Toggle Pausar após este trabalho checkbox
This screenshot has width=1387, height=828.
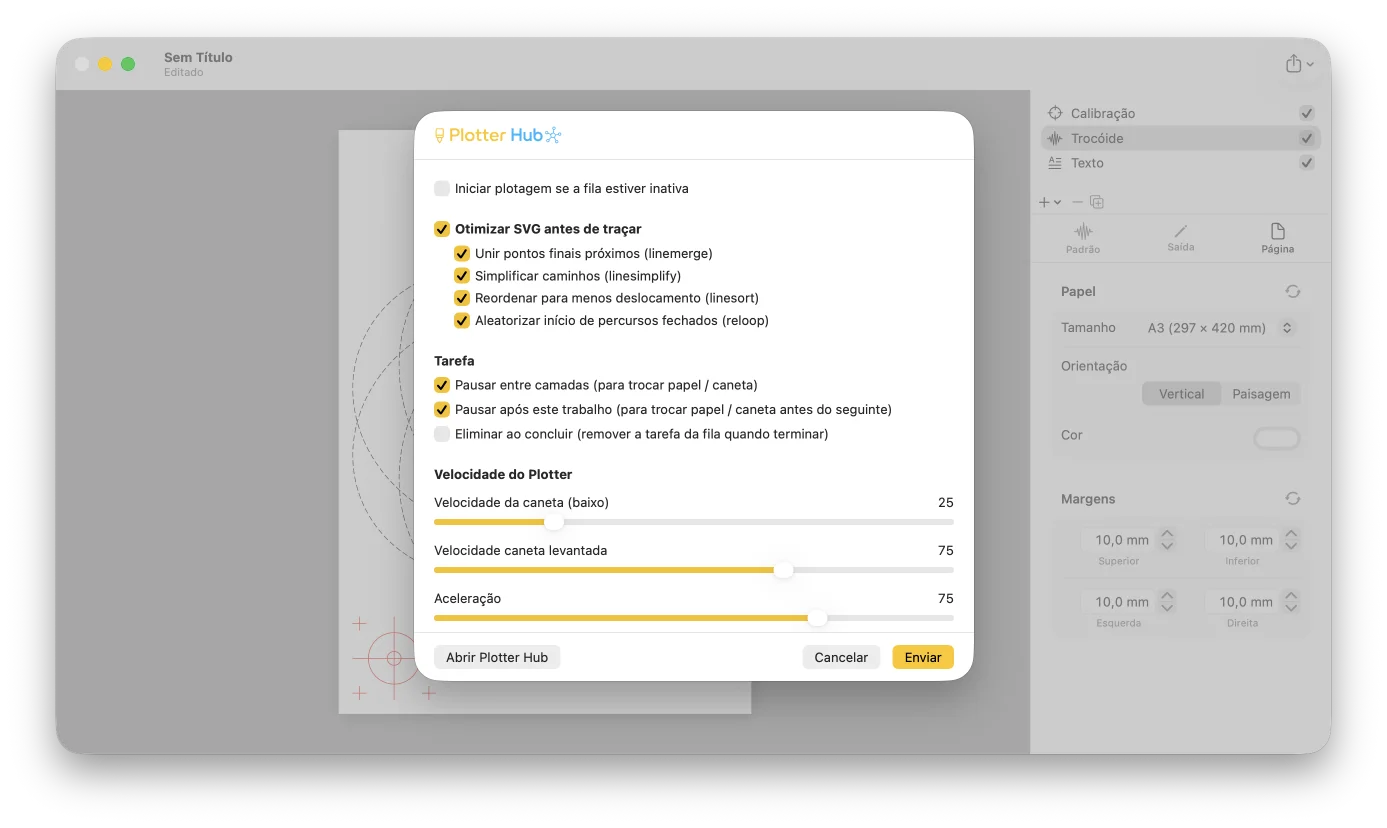coord(442,410)
